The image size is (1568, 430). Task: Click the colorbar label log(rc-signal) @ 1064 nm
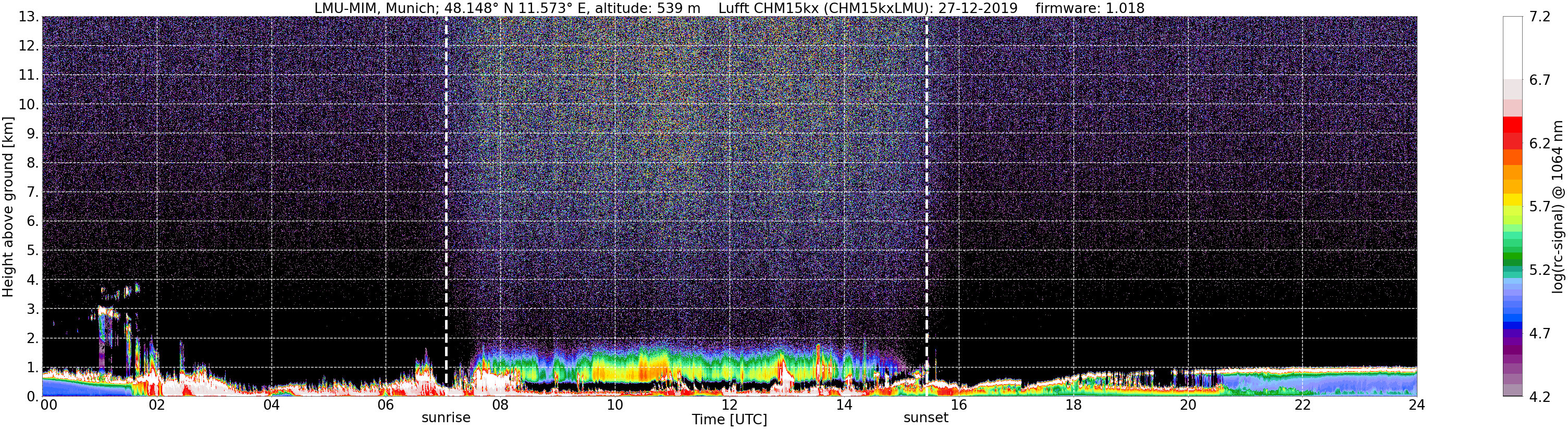tap(1557, 207)
